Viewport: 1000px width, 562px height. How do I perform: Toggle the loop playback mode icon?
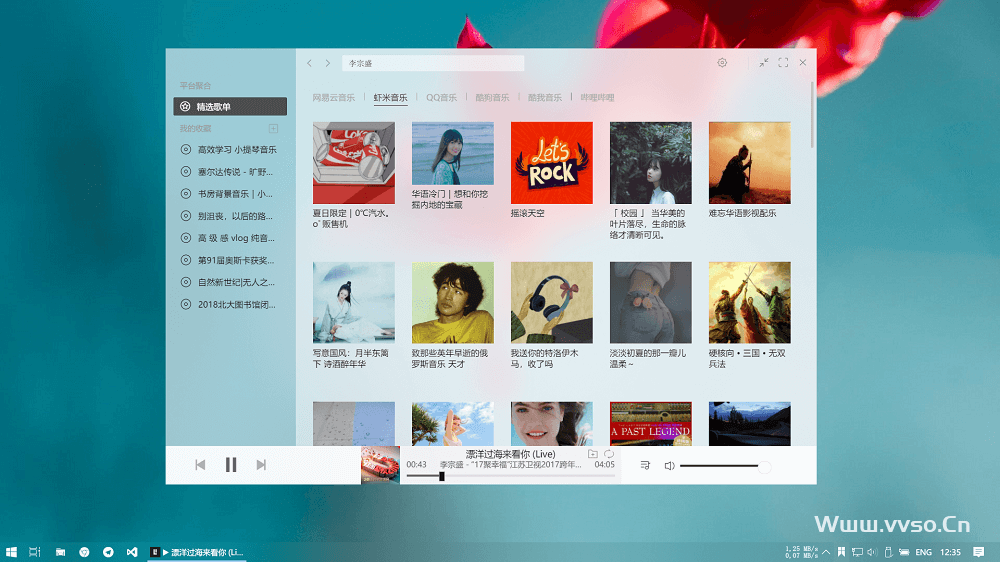609,454
